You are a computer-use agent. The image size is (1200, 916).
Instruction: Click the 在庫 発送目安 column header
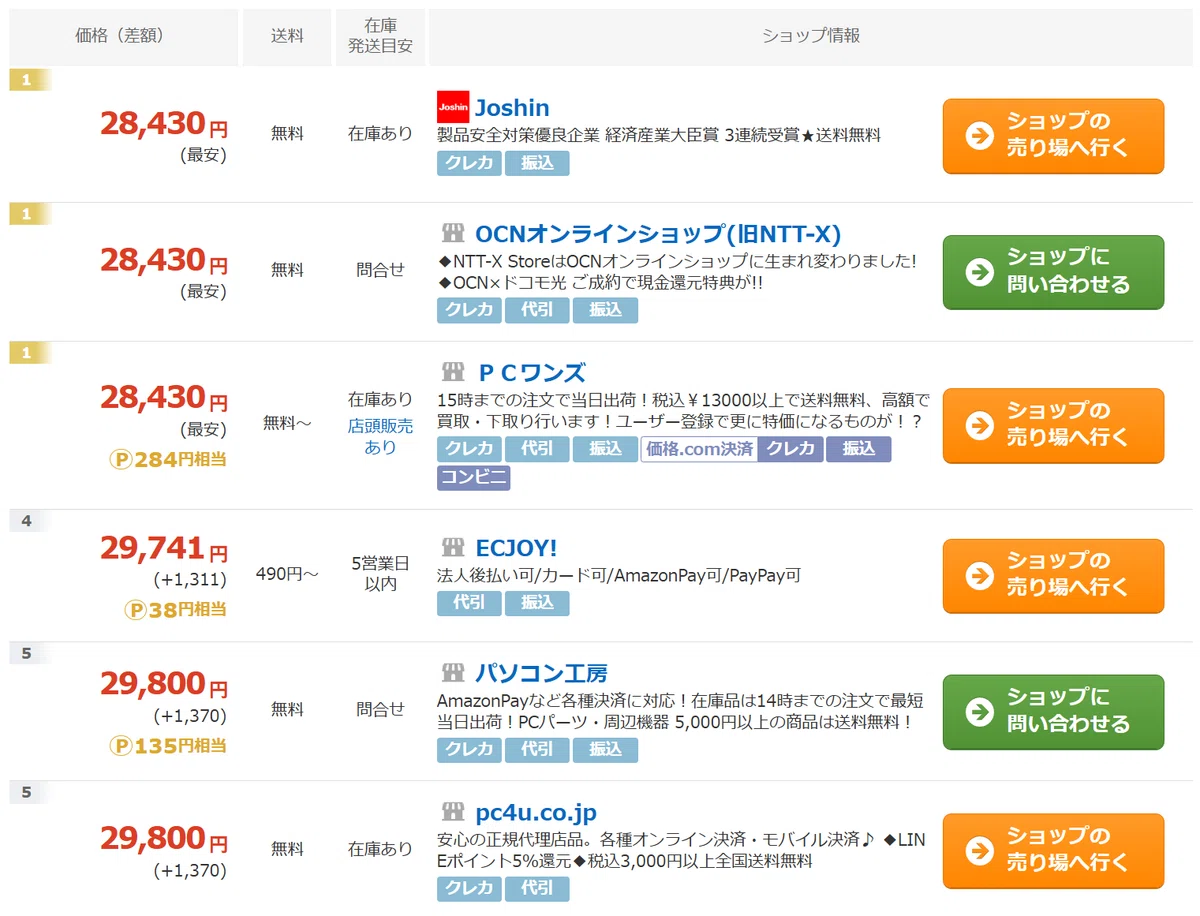tap(380, 36)
